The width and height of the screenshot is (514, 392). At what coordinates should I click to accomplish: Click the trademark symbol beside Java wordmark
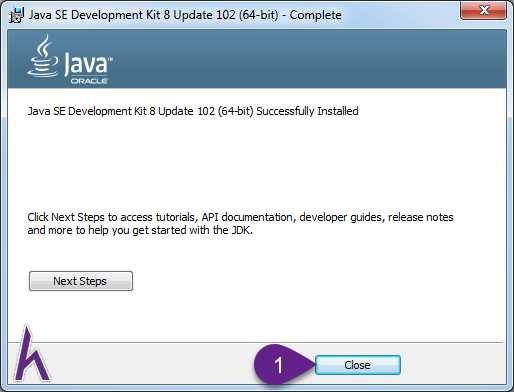(111, 59)
